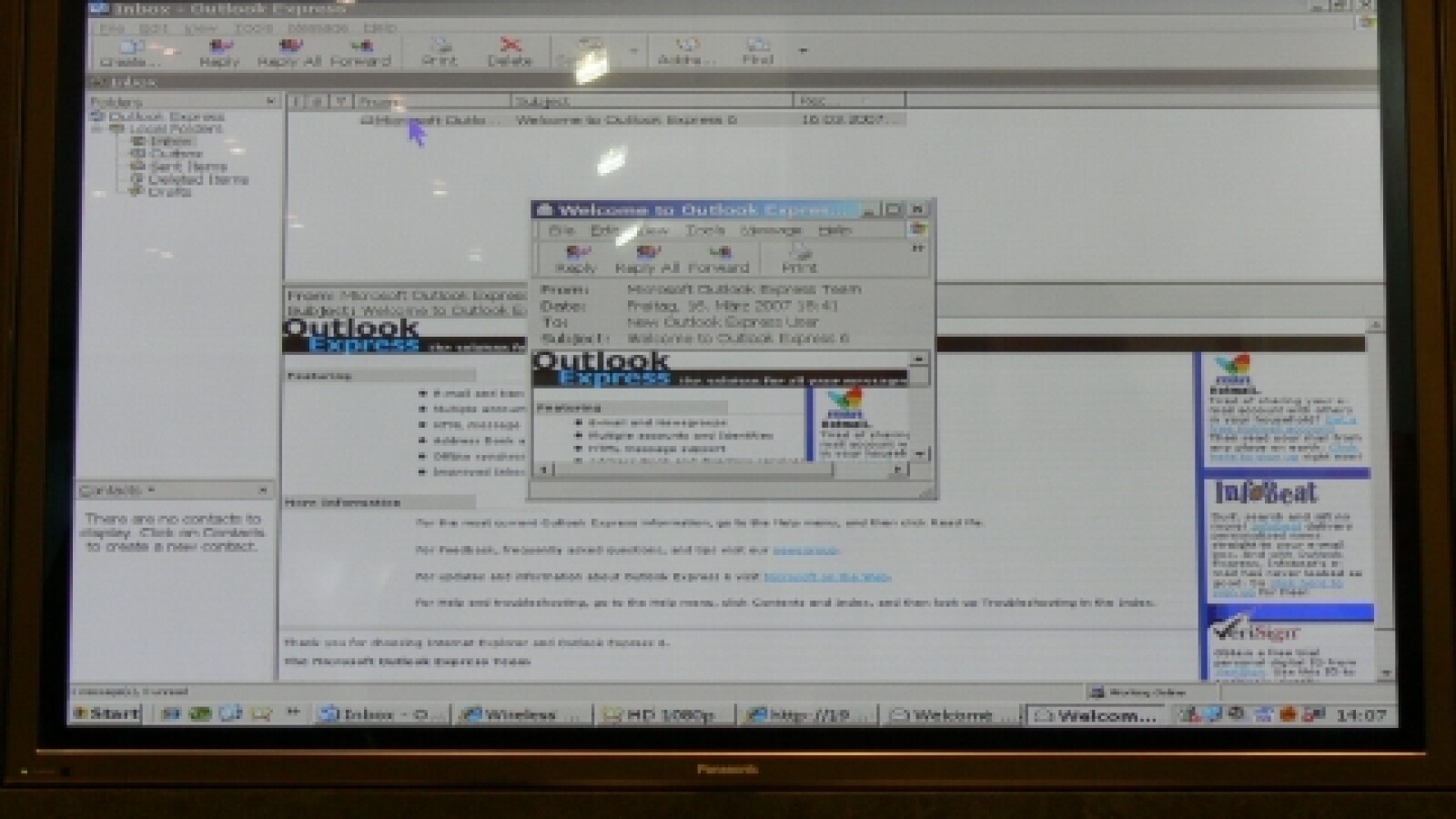Select the Sent Items folder
Screen dimensions: 1456x819
187,167
